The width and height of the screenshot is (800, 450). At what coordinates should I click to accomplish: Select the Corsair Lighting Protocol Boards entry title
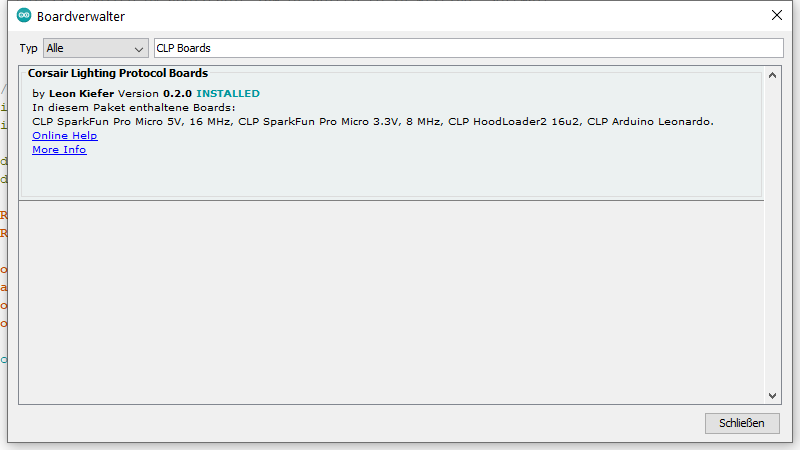click(118, 73)
